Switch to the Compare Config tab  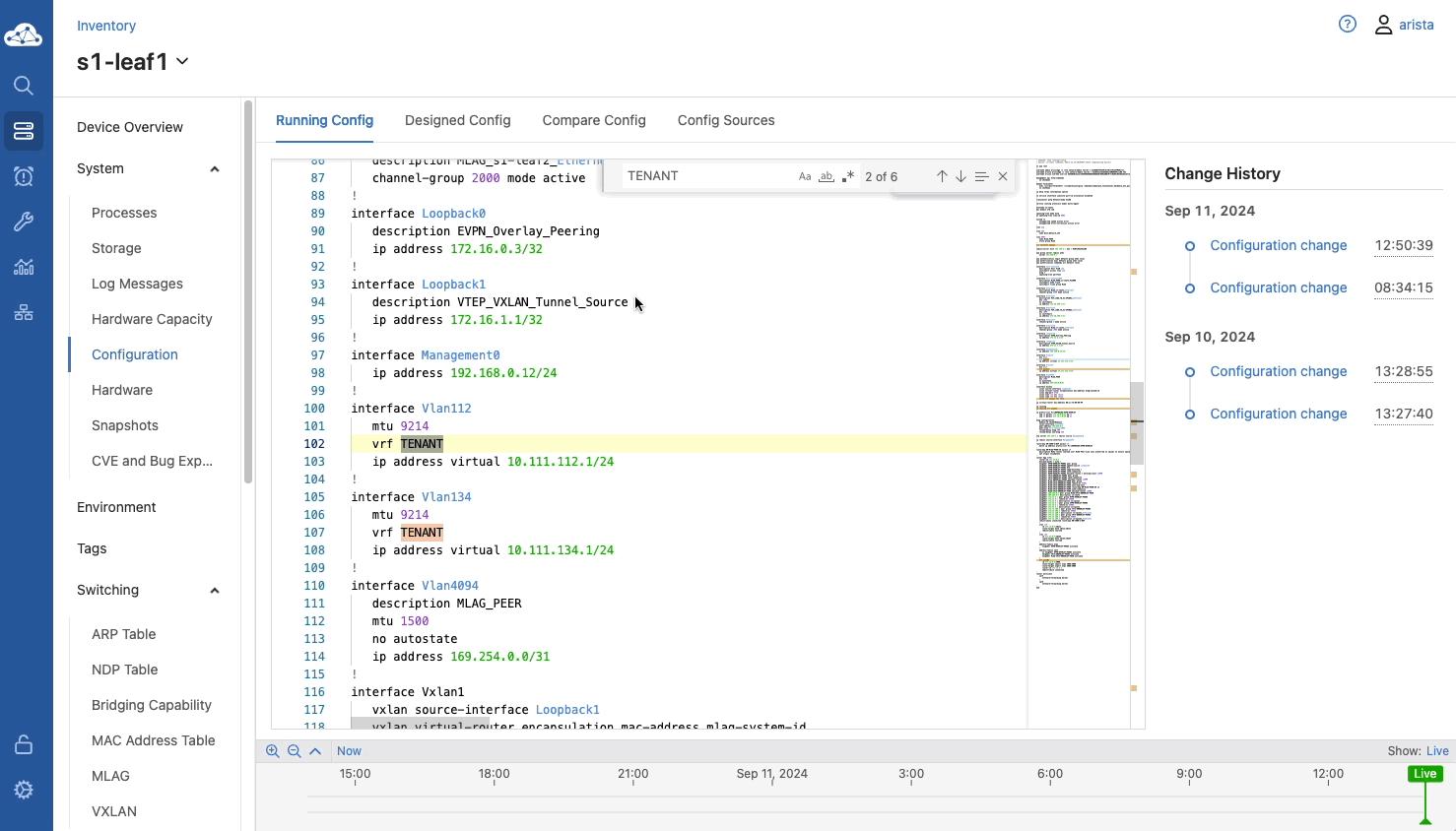(594, 120)
